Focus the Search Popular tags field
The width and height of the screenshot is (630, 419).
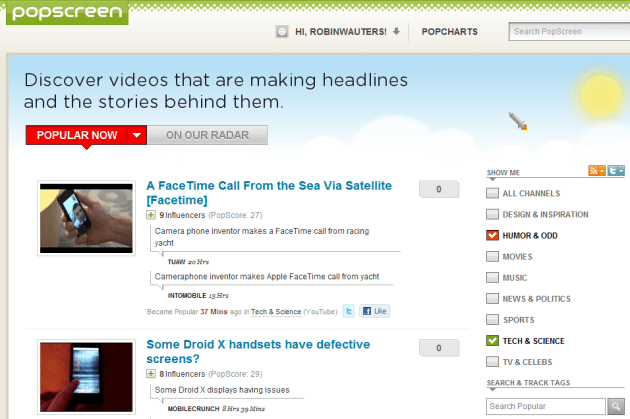[x=546, y=406]
